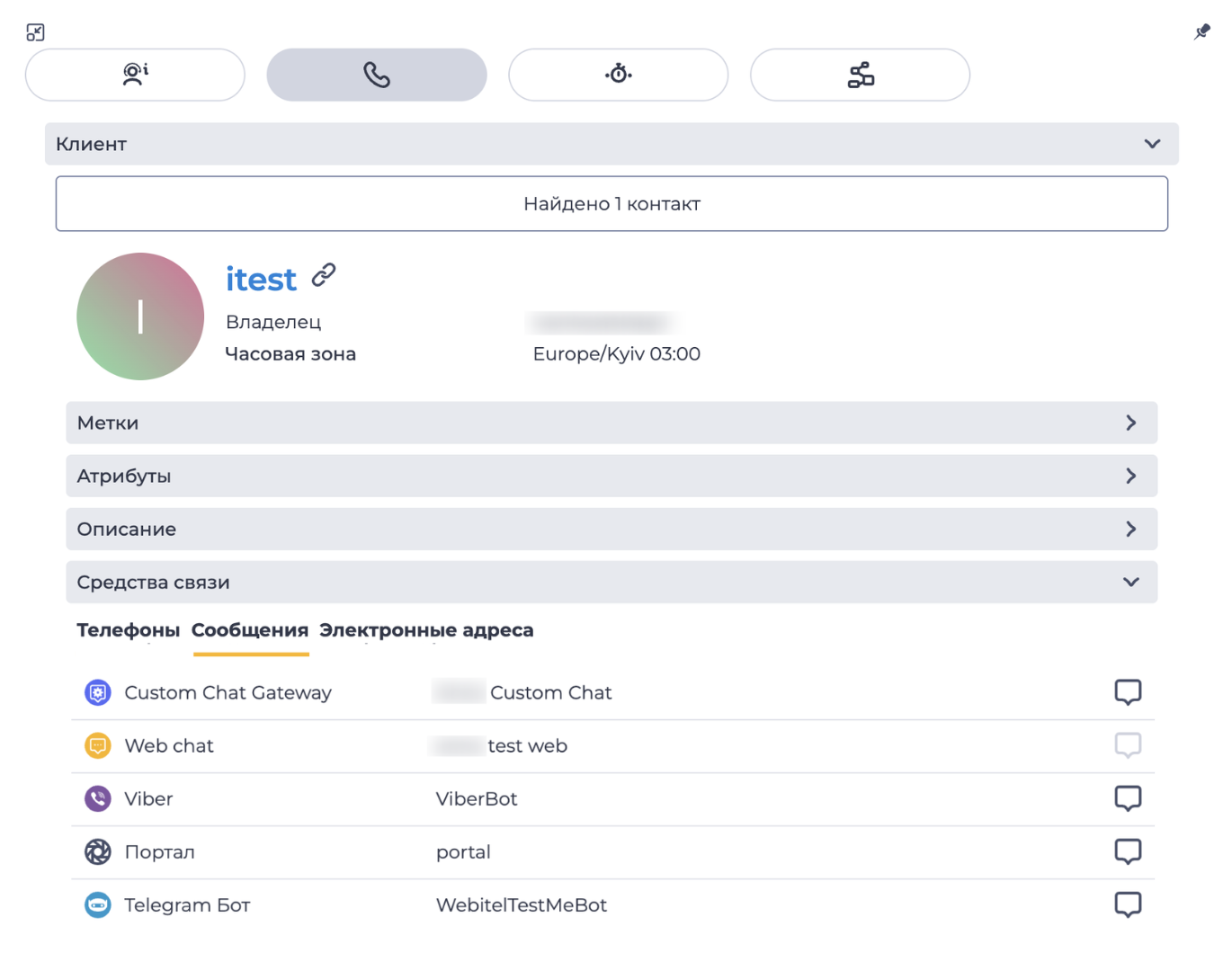Expand the Атрибуты section
This screenshot has width=1232, height=953.
pyautogui.click(x=612, y=476)
